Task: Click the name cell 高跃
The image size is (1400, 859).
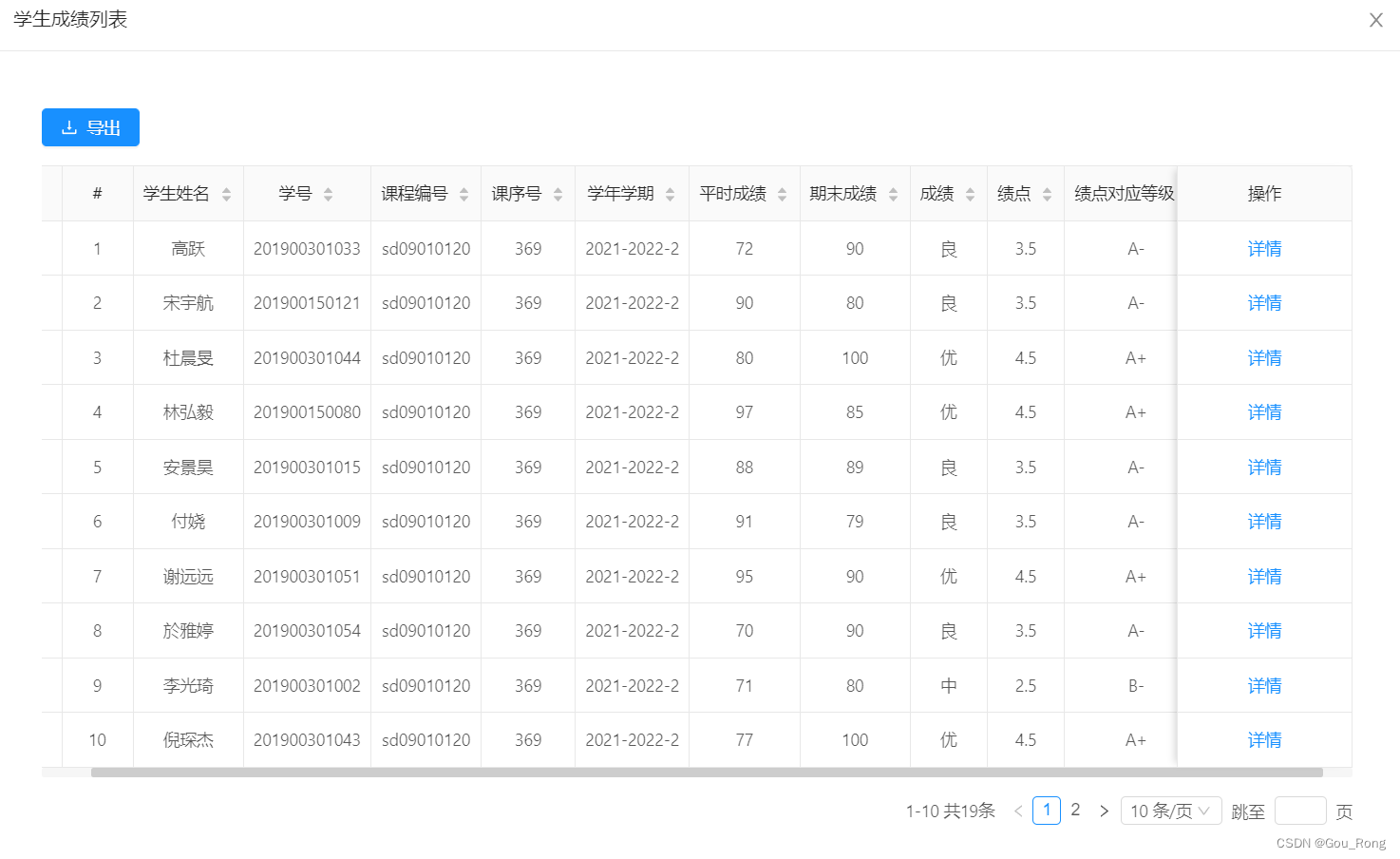Action: coord(188,249)
